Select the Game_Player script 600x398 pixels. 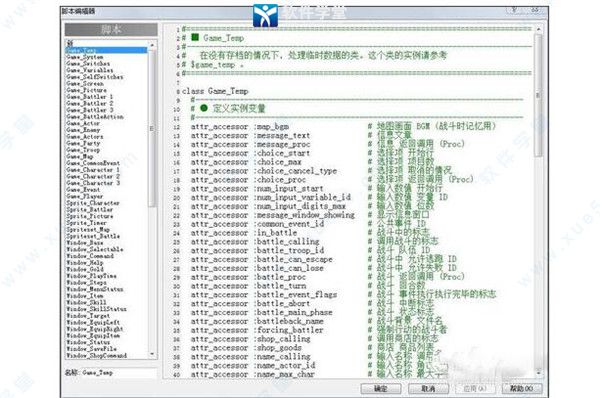point(85,196)
